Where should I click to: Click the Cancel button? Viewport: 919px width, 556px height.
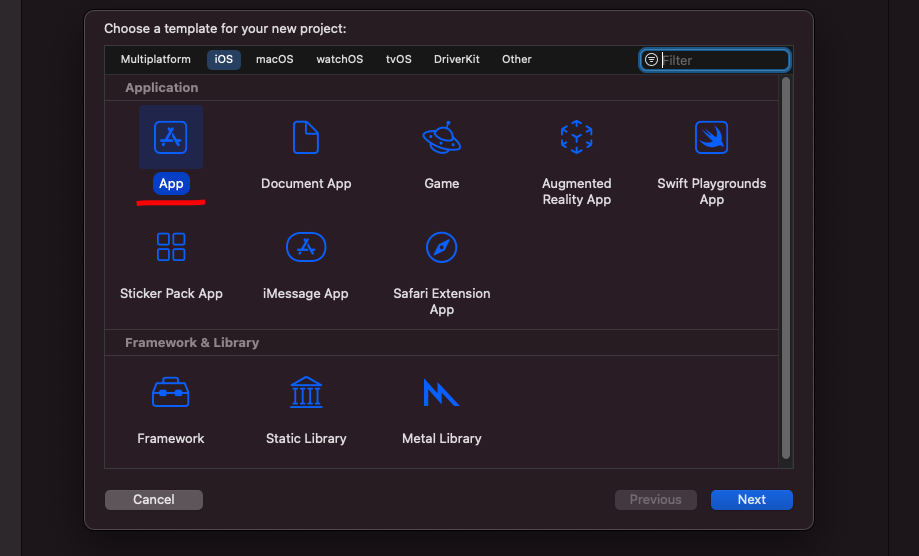click(x=154, y=500)
